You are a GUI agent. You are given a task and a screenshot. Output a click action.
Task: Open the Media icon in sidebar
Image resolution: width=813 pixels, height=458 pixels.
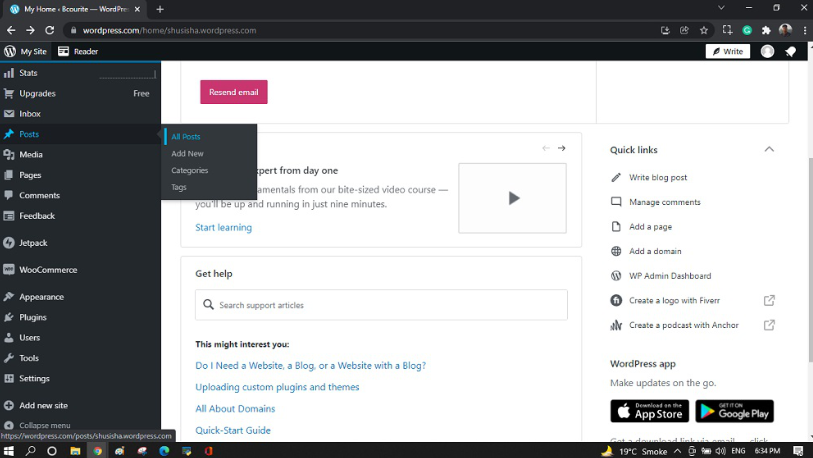click(9, 155)
